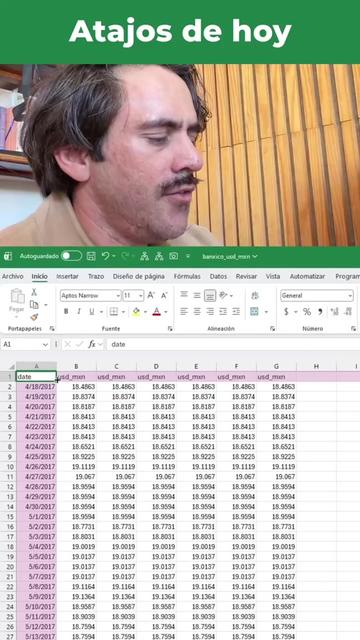360x640 pixels.
Task: Select the column H header
Action: (x=316, y=367)
